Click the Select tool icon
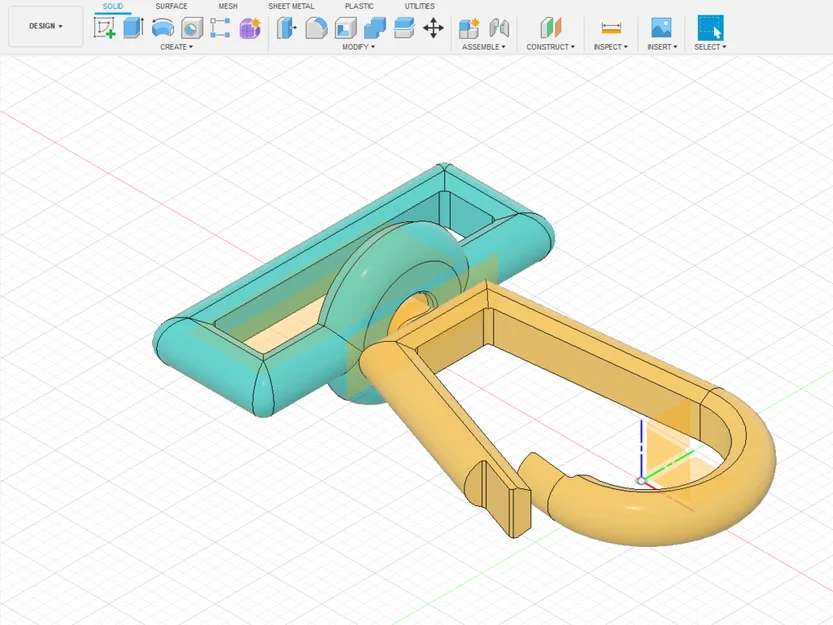The image size is (833, 625). pos(710,28)
